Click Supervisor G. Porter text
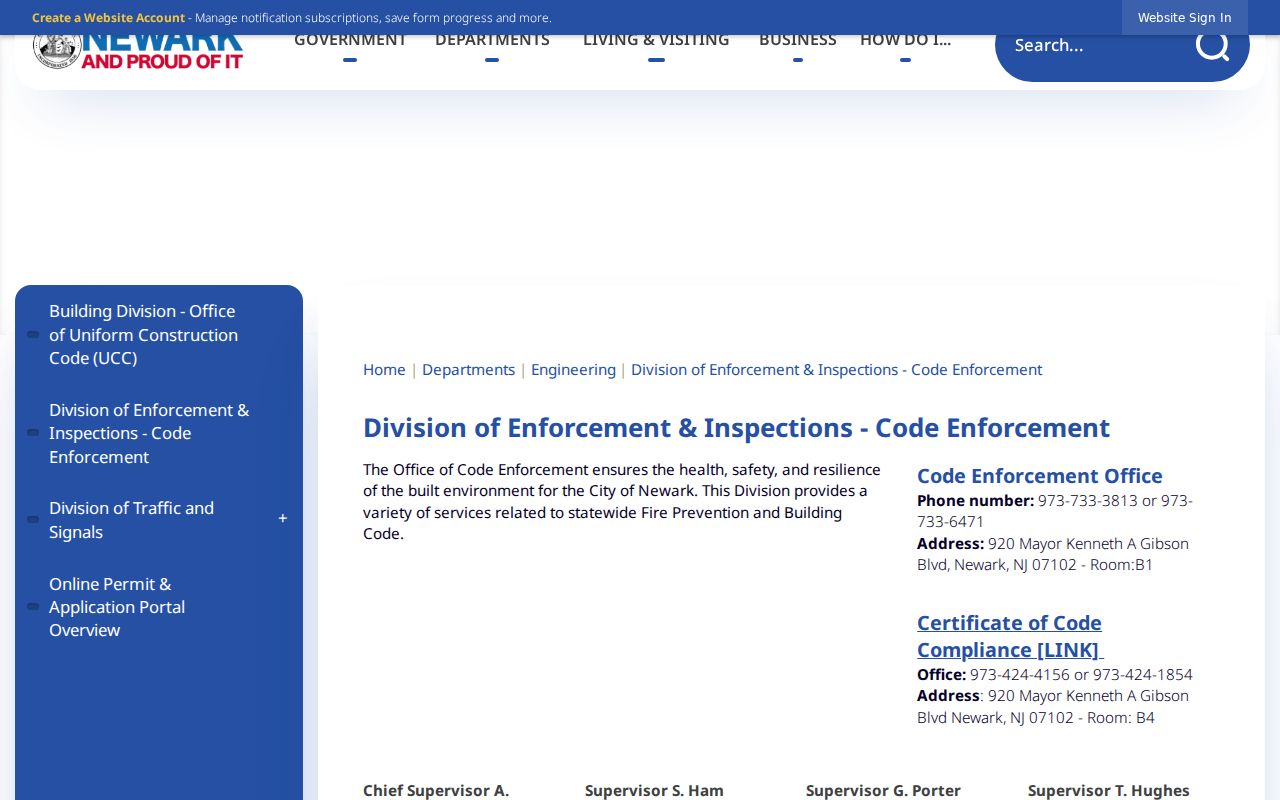Image resolution: width=1280 pixels, height=800 pixels. [x=883, y=790]
